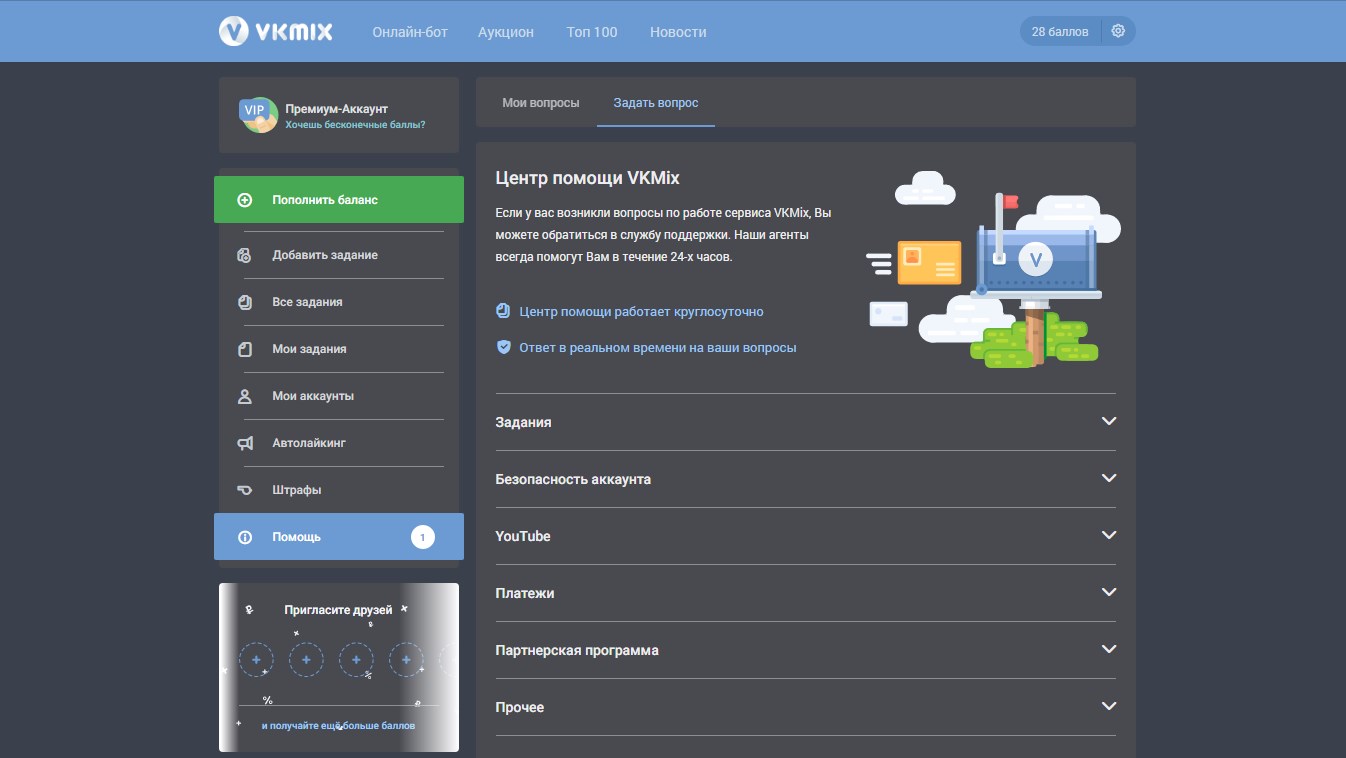The height and width of the screenshot is (758, 1346).
Task: Click the Мои аккаунты person icon
Action: tap(245, 396)
